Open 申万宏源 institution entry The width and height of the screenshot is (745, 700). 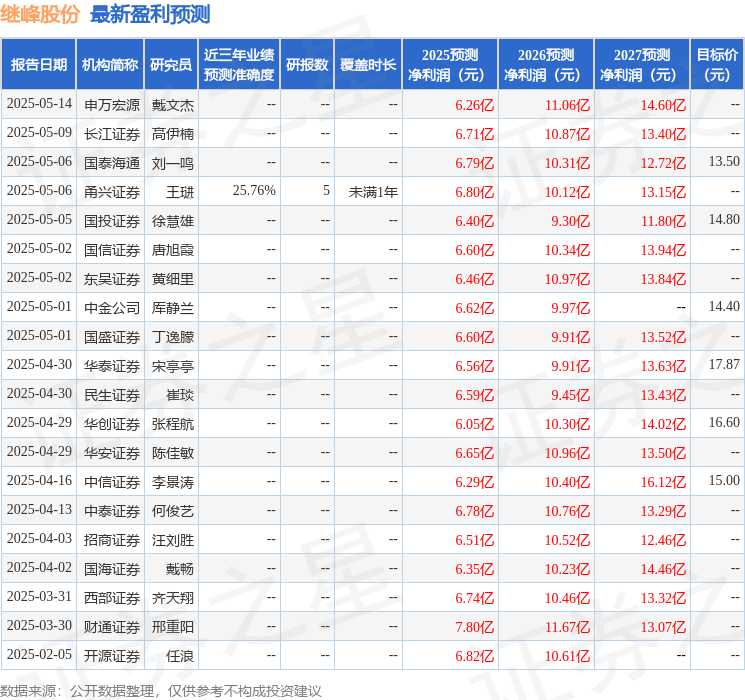point(111,104)
